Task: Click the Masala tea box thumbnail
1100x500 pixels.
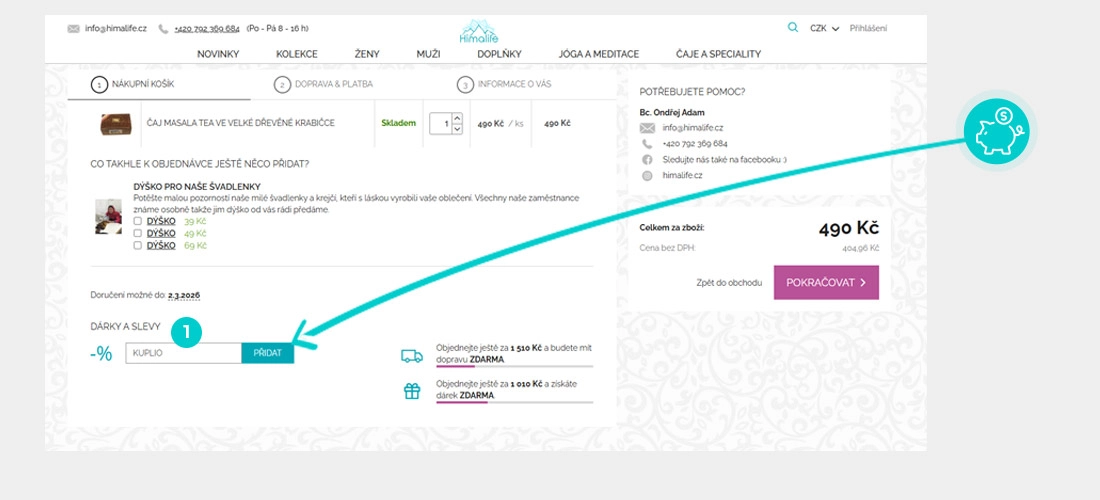Action: (115, 124)
